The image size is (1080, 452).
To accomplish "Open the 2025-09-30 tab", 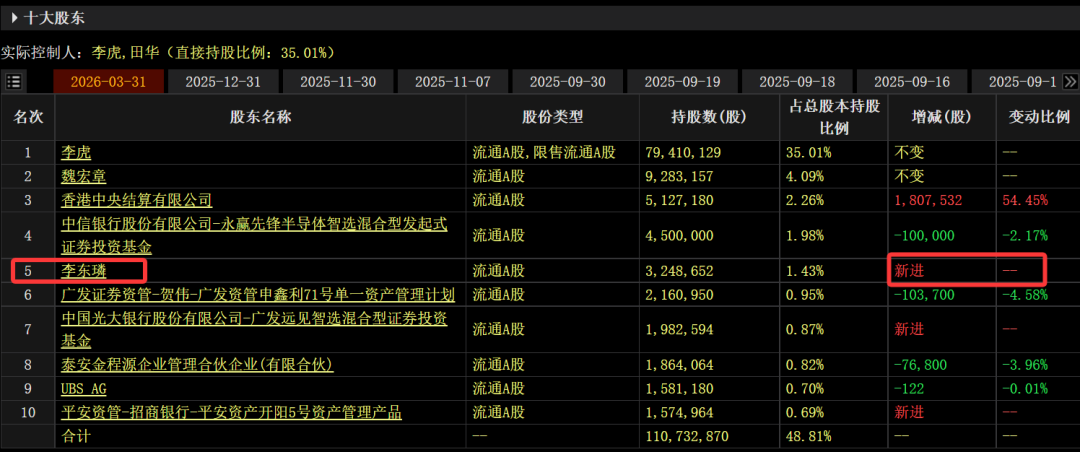I will (568, 82).
